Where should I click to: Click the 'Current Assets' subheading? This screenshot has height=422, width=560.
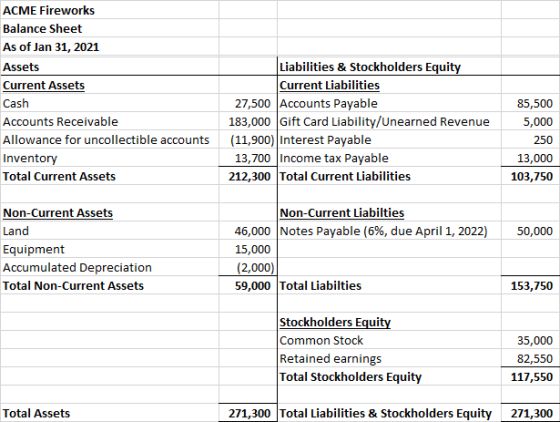coord(44,85)
